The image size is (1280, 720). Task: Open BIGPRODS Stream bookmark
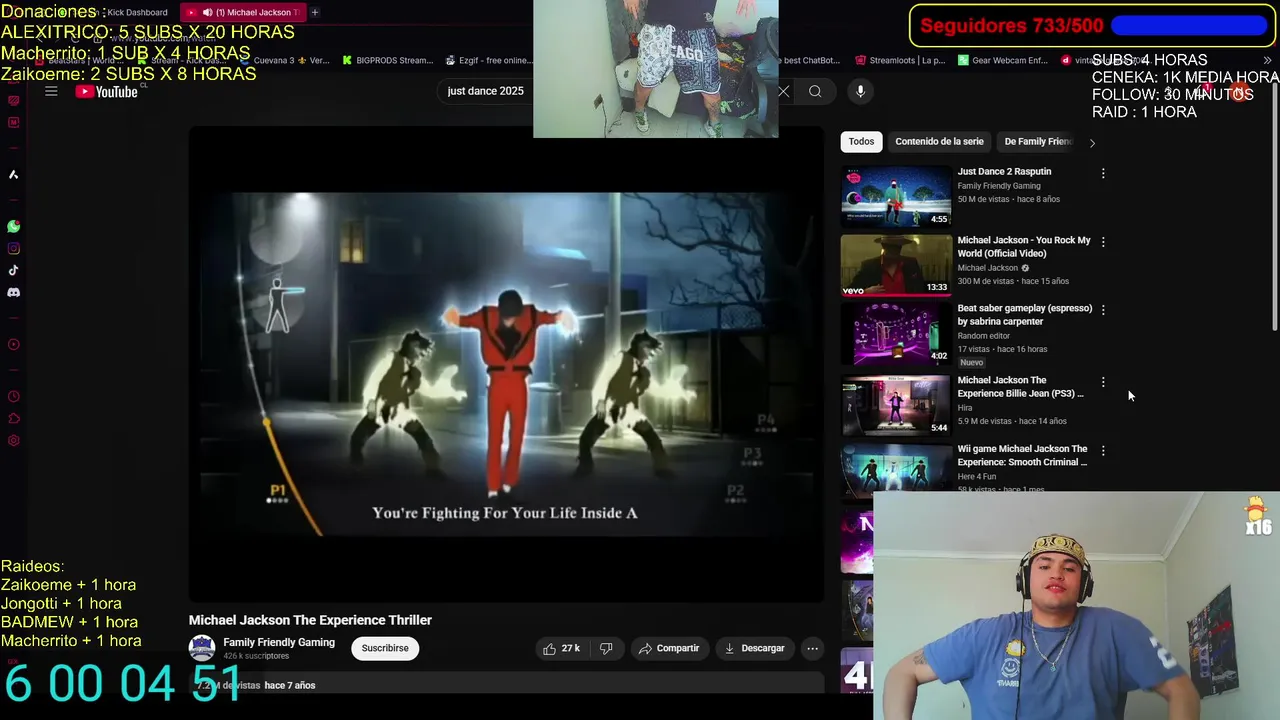pos(387,61)
